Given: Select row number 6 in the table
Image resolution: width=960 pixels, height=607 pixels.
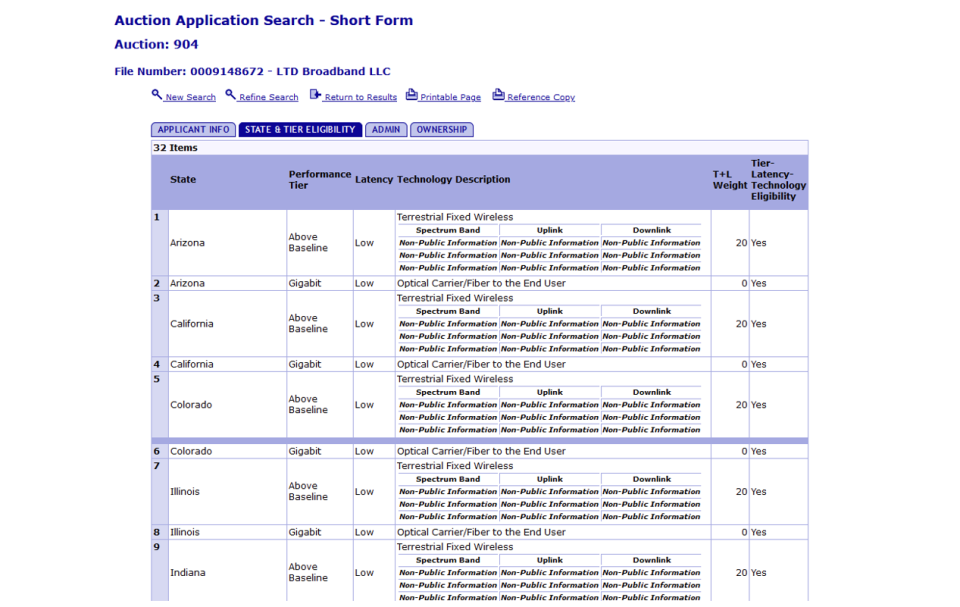Looking at the screenshot, I should click(x=157, y=451).
